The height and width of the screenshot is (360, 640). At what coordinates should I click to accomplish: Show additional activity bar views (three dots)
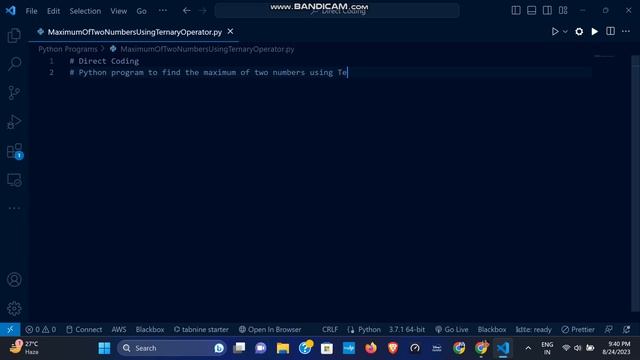point(14,208)
